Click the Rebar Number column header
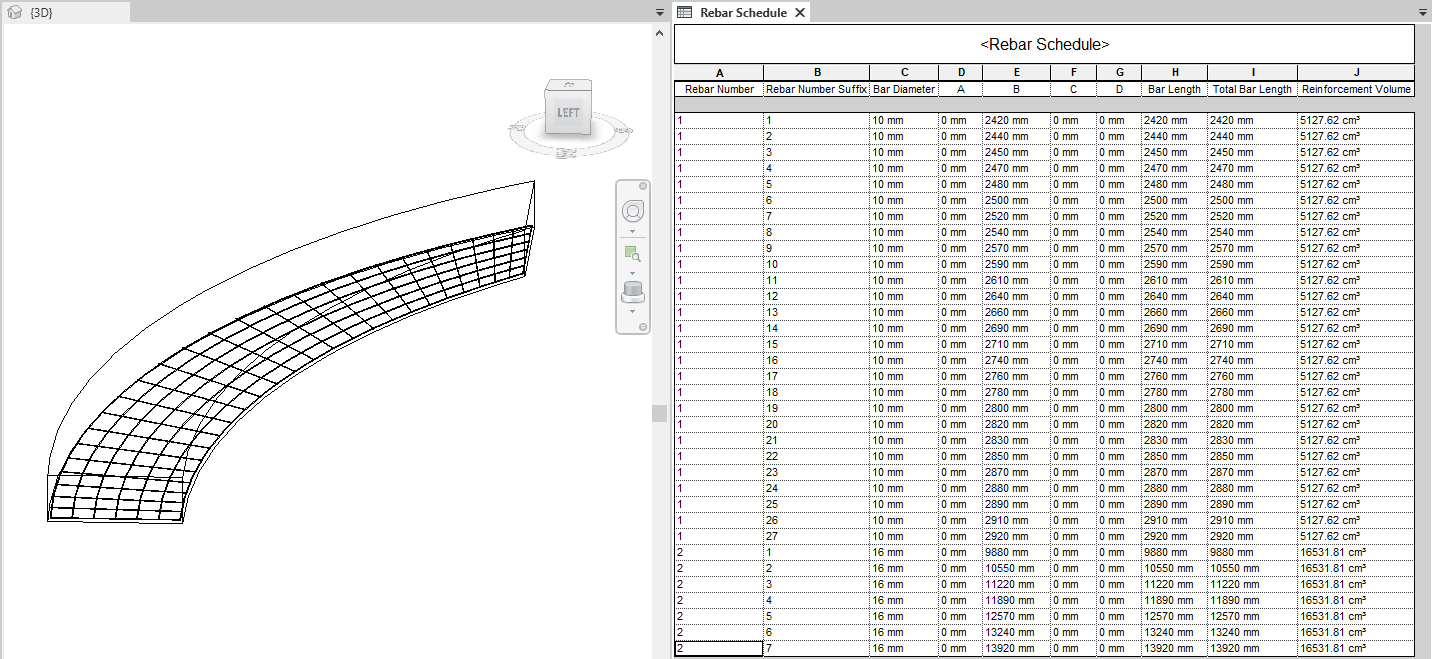The image size is (1432, 659). tap(719, 89)
